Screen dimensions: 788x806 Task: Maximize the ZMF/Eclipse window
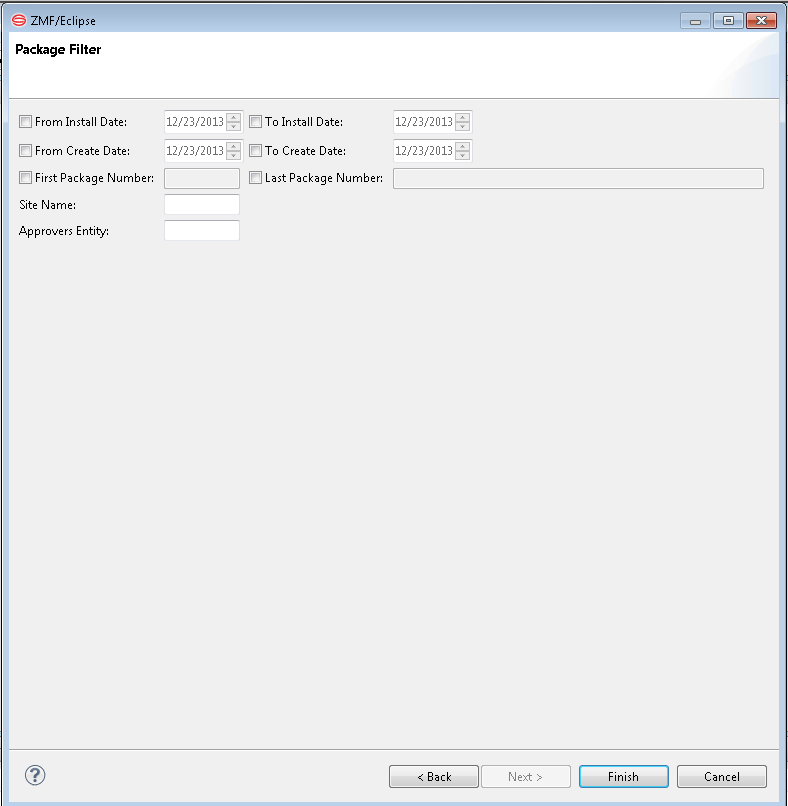click(x=728, y=21)
